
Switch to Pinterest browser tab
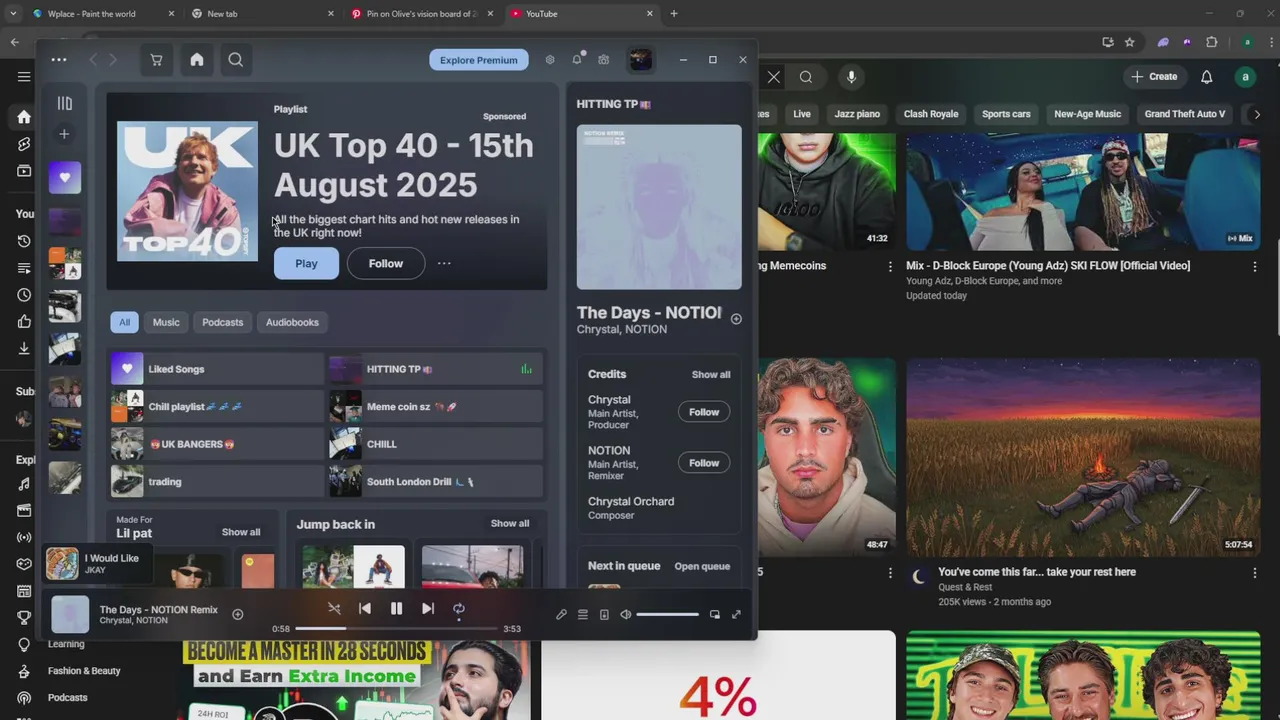point(422,14)
